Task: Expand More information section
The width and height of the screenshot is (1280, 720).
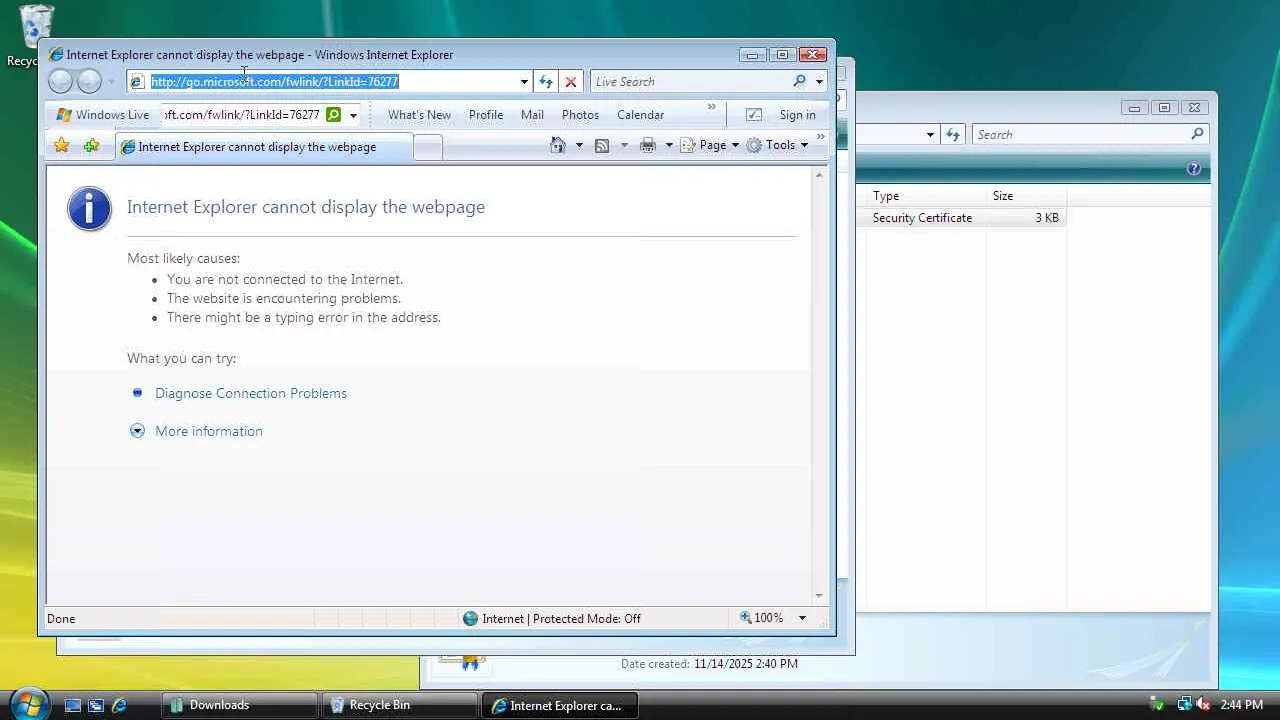Action: tap(138, 431)
